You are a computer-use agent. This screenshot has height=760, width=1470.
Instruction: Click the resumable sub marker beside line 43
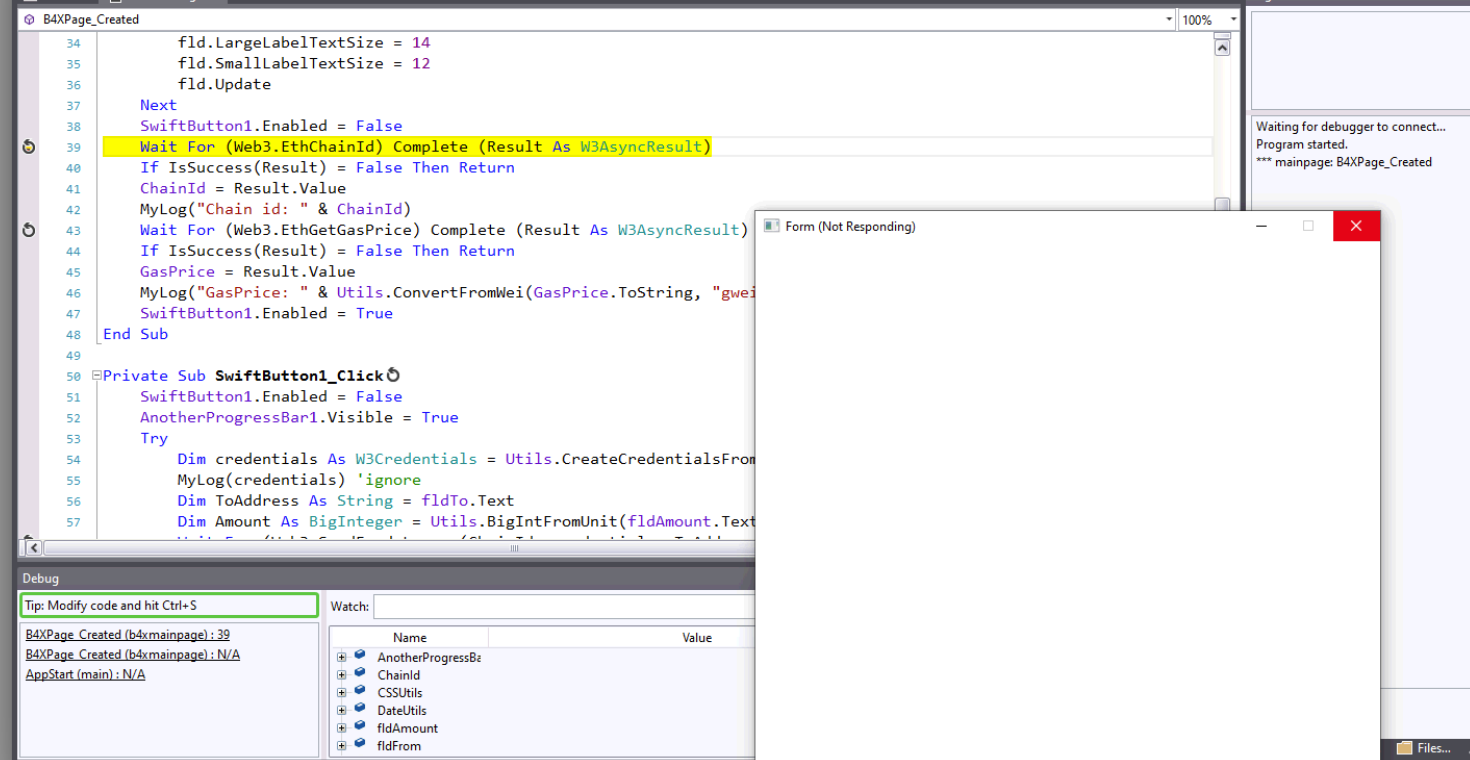[28, 230]
